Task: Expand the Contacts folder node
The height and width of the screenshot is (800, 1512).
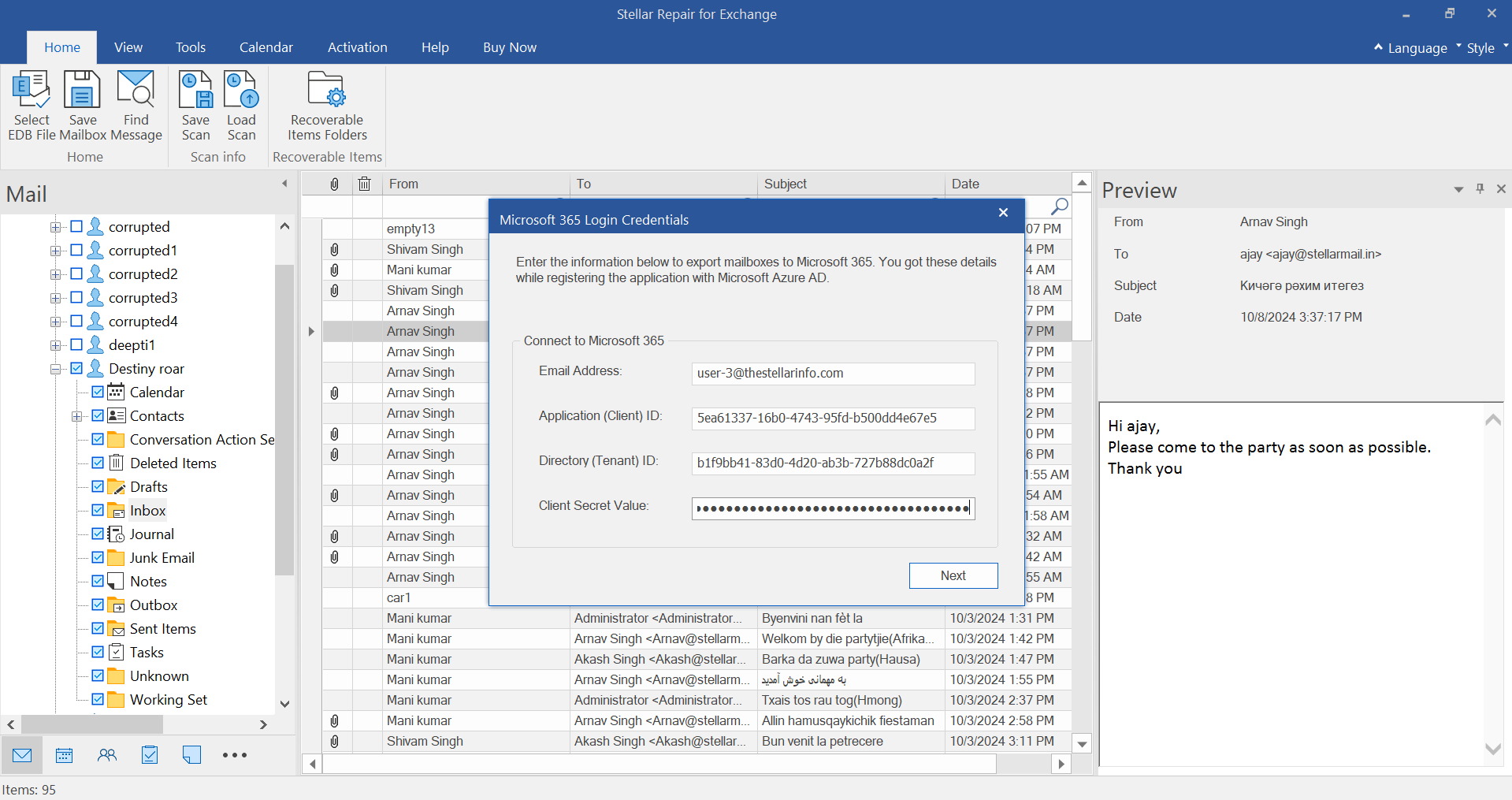Action: pyautogui.click(x=77, y=416)
